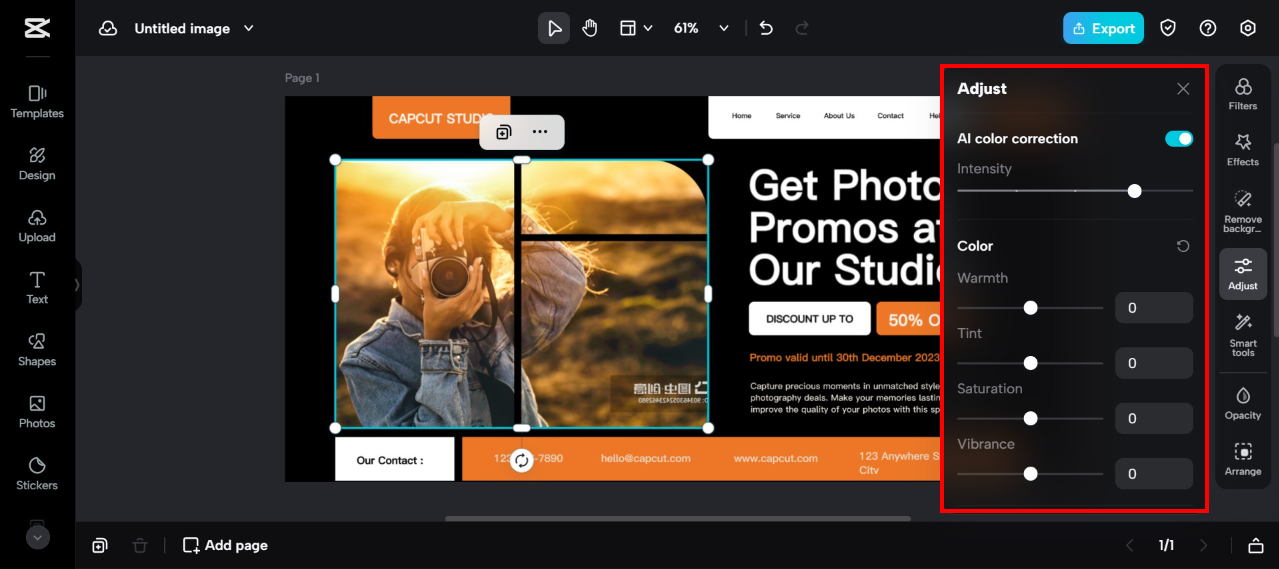
Task: Expand more sidebar items down arrow
Action: pyautogui.click(x=37, y=537)
